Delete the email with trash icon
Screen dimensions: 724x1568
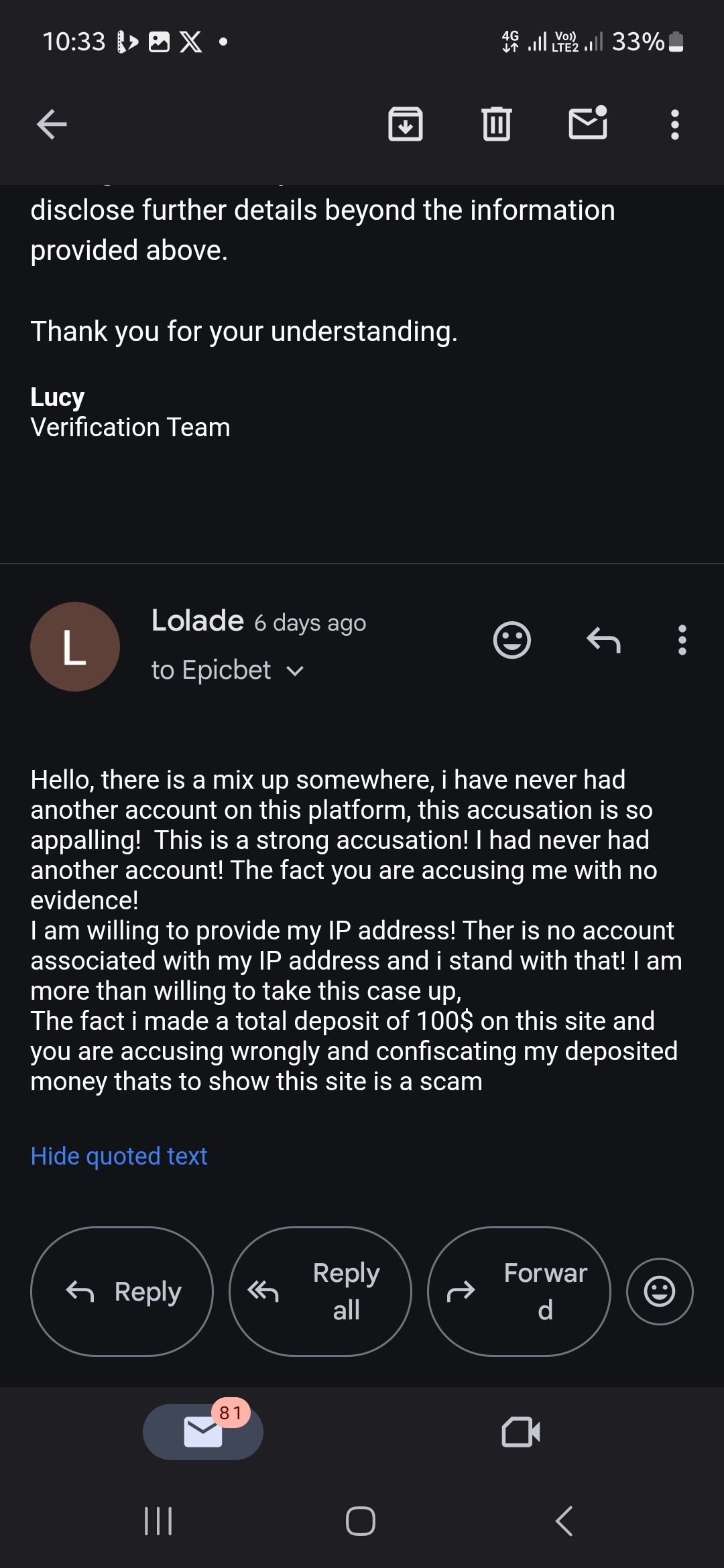[x=497, y=124]
